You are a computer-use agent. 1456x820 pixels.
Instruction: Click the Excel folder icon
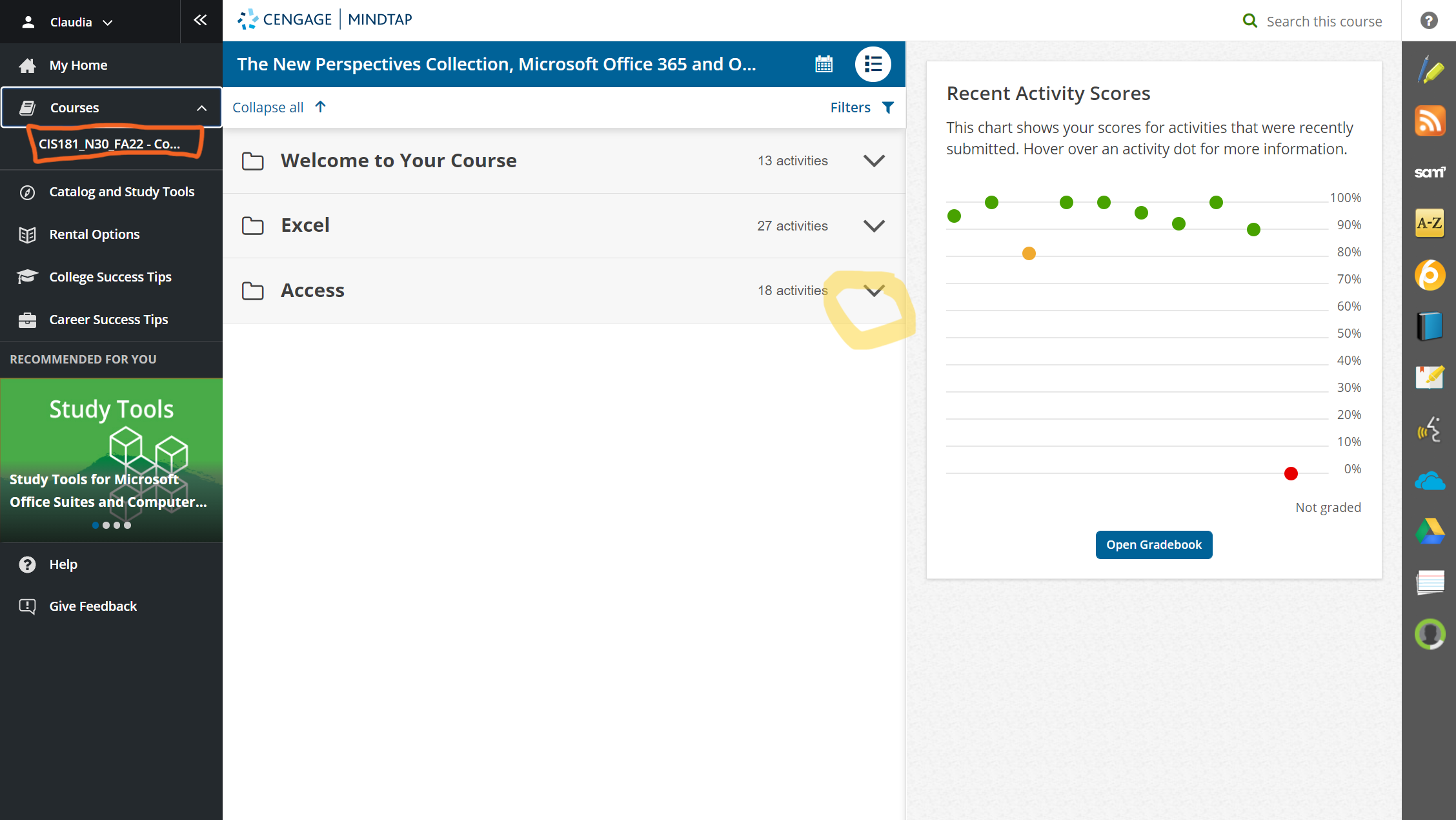coord(253,225)
